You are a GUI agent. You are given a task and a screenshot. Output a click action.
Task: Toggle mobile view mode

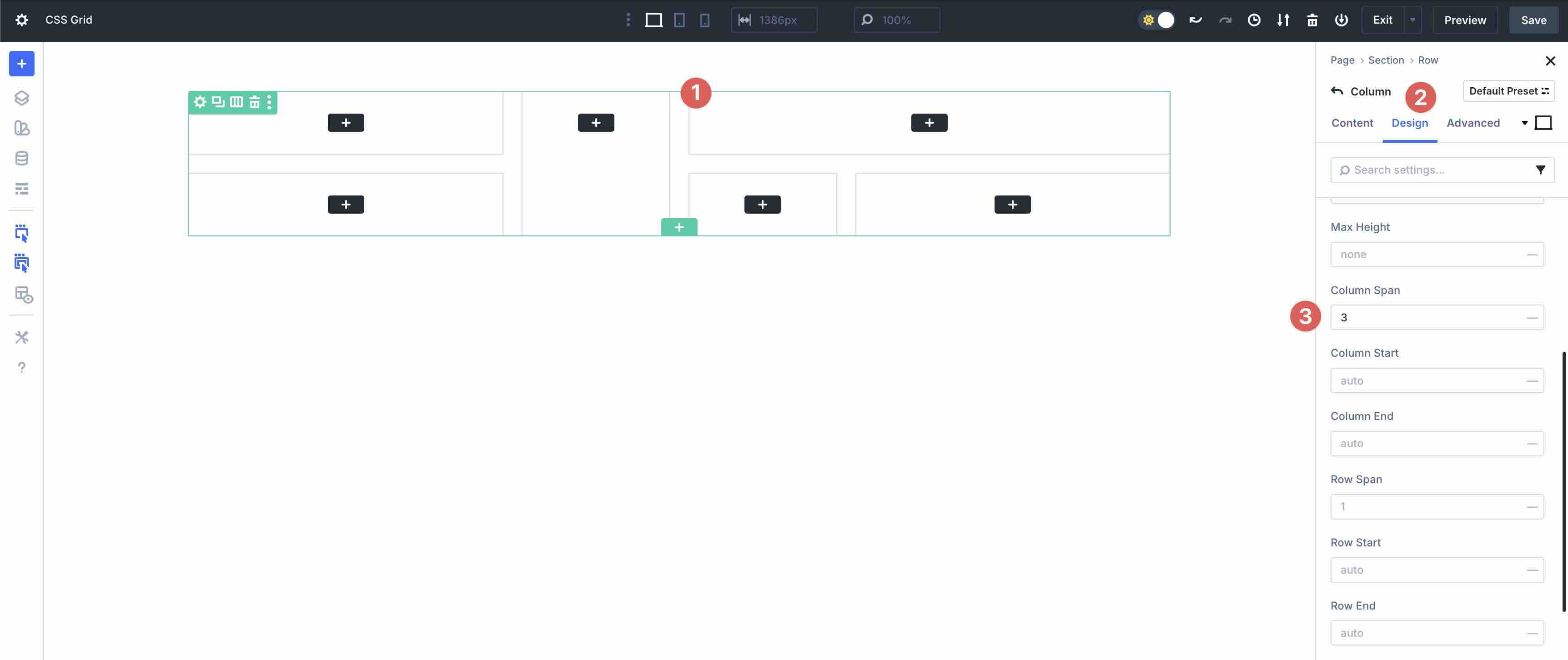tap(704, 20)
